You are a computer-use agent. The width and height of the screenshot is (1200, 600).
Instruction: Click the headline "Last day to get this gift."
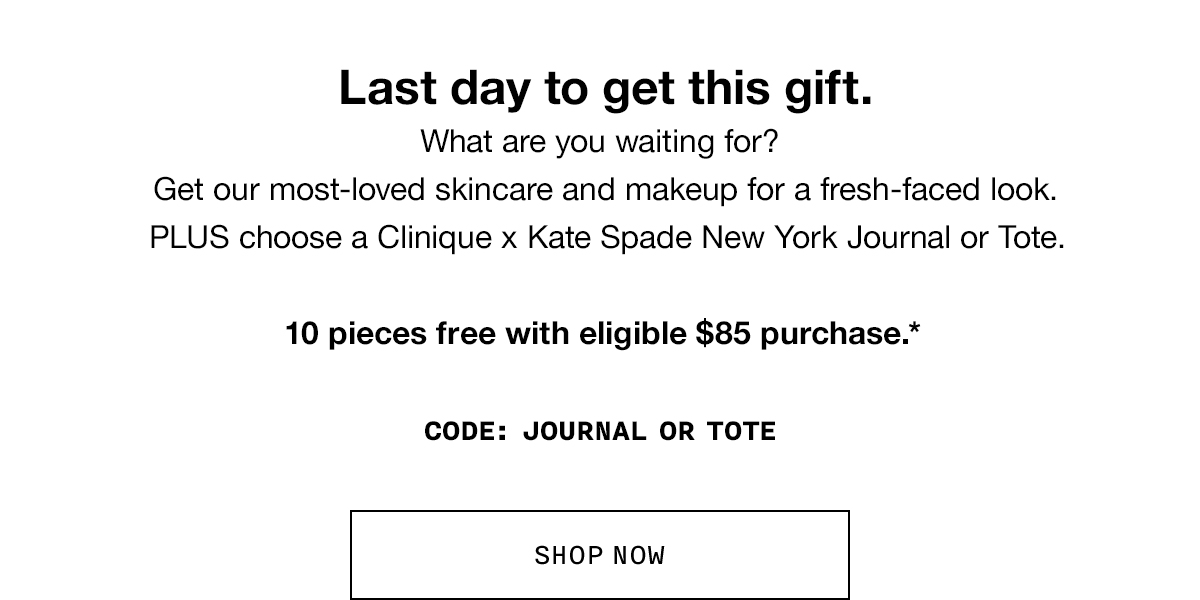tap(606, 89)
